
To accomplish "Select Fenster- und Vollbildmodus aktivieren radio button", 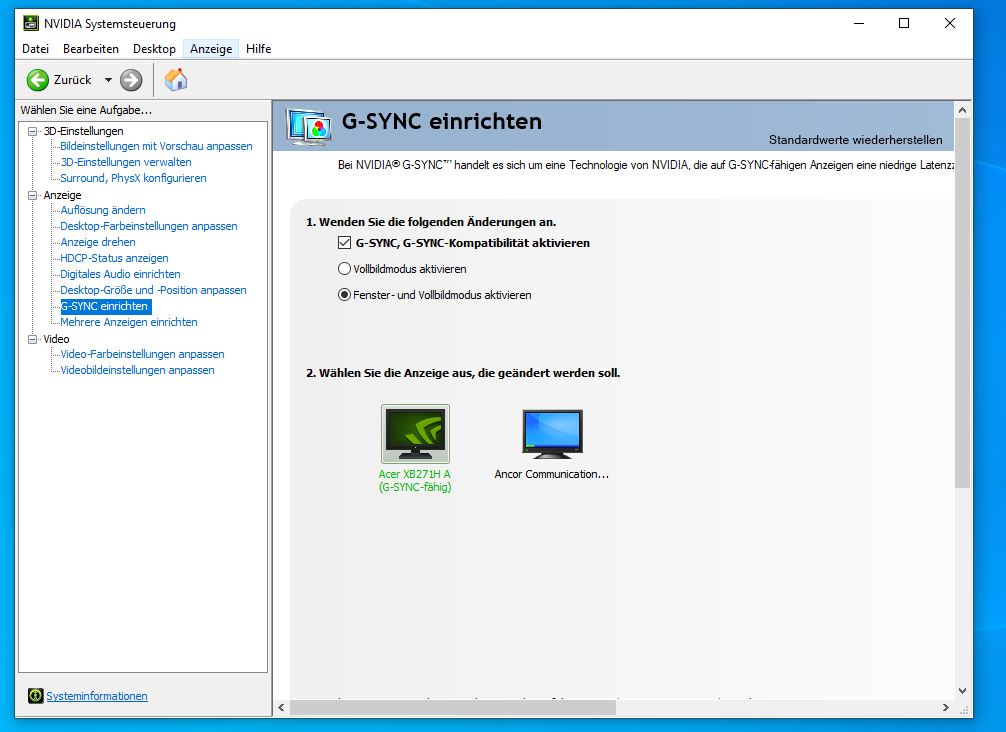I will pos(345,295).
